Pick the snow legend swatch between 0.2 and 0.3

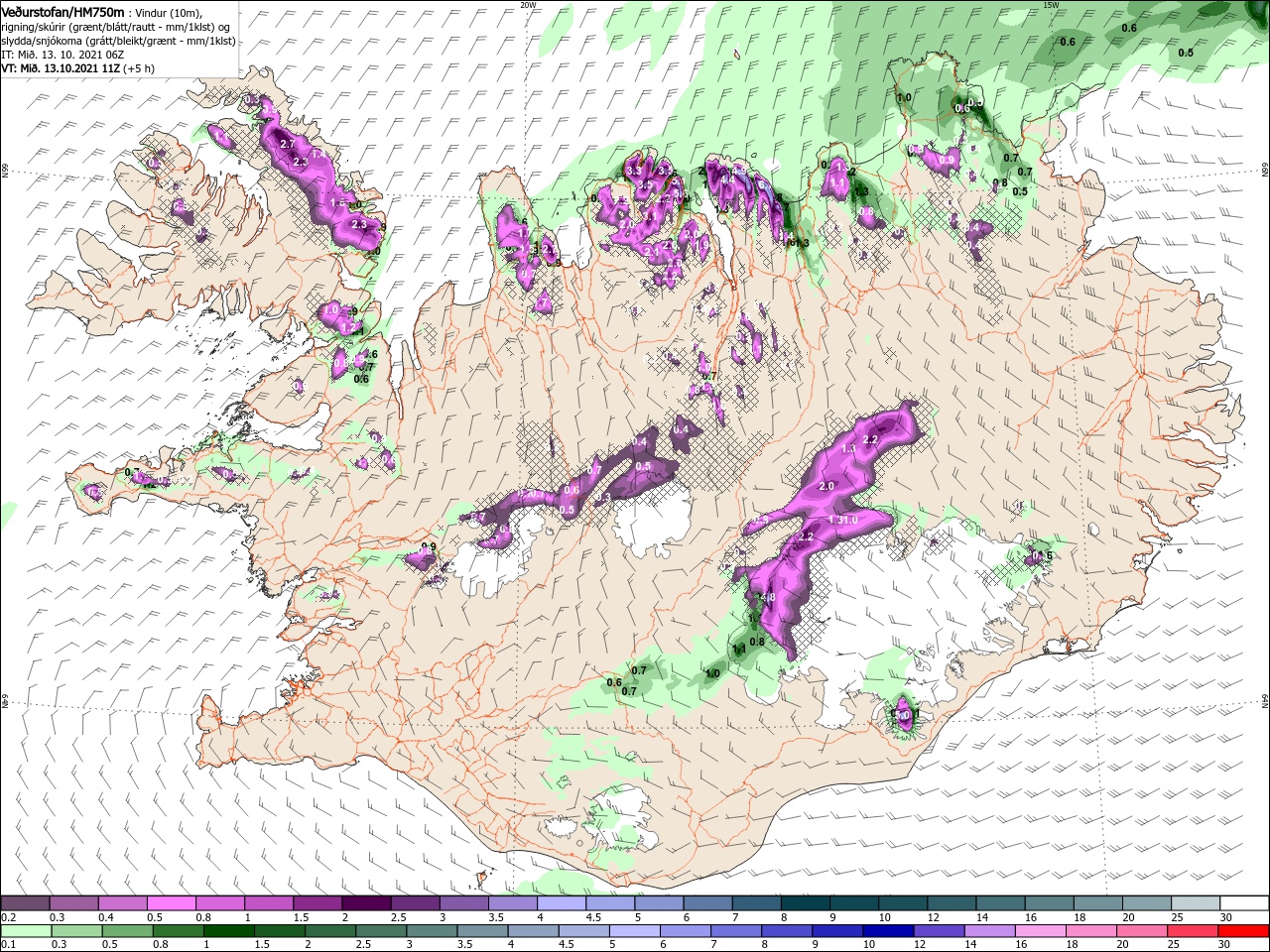coord(25,903)
